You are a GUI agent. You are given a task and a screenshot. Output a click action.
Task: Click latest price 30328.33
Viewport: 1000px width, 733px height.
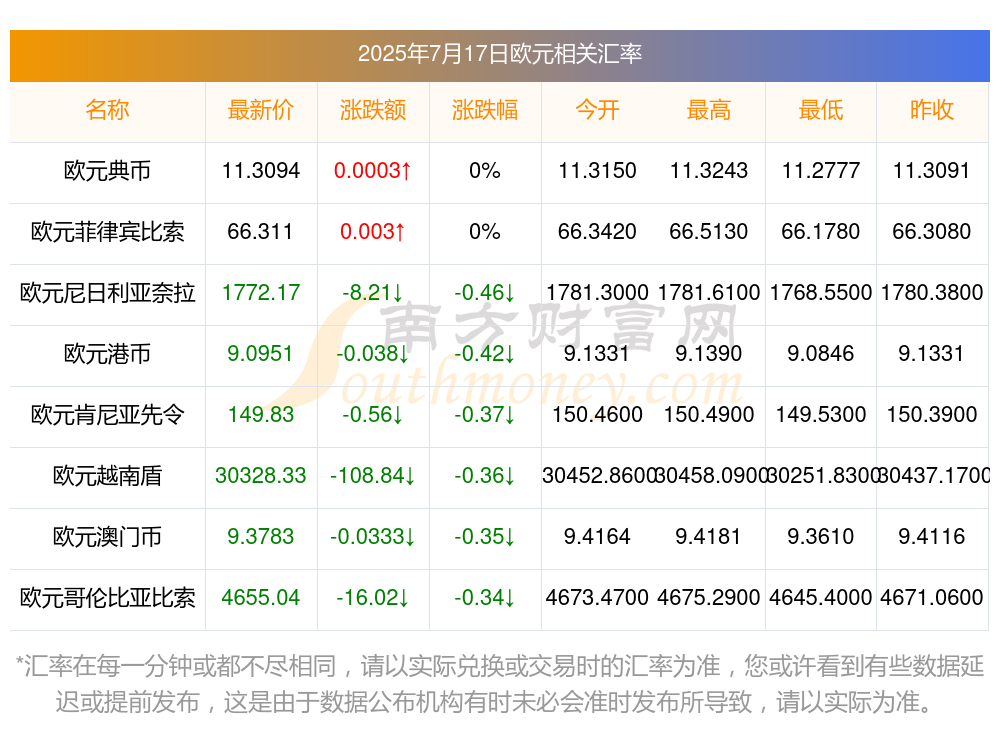(x=260, y=476)
